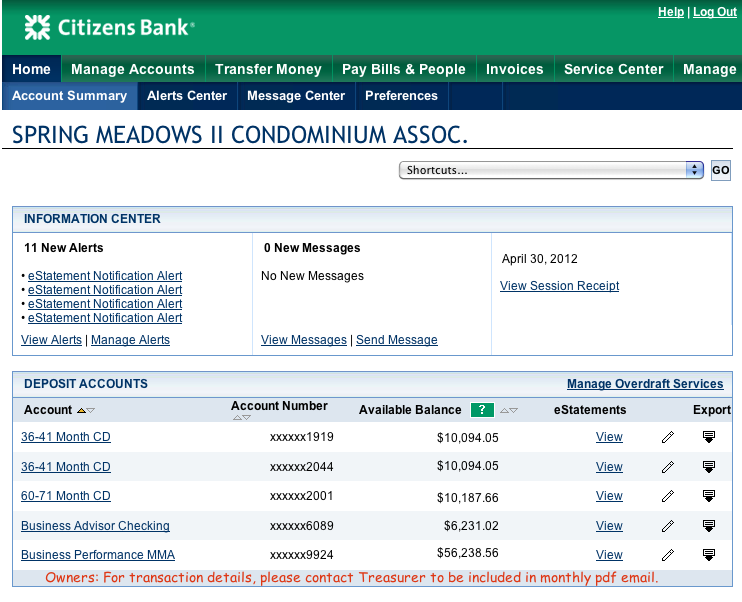Click the pencil edit icon for account xxxxxx1919
The height and width of the screenshot is (602, 742).
(668, 437)
